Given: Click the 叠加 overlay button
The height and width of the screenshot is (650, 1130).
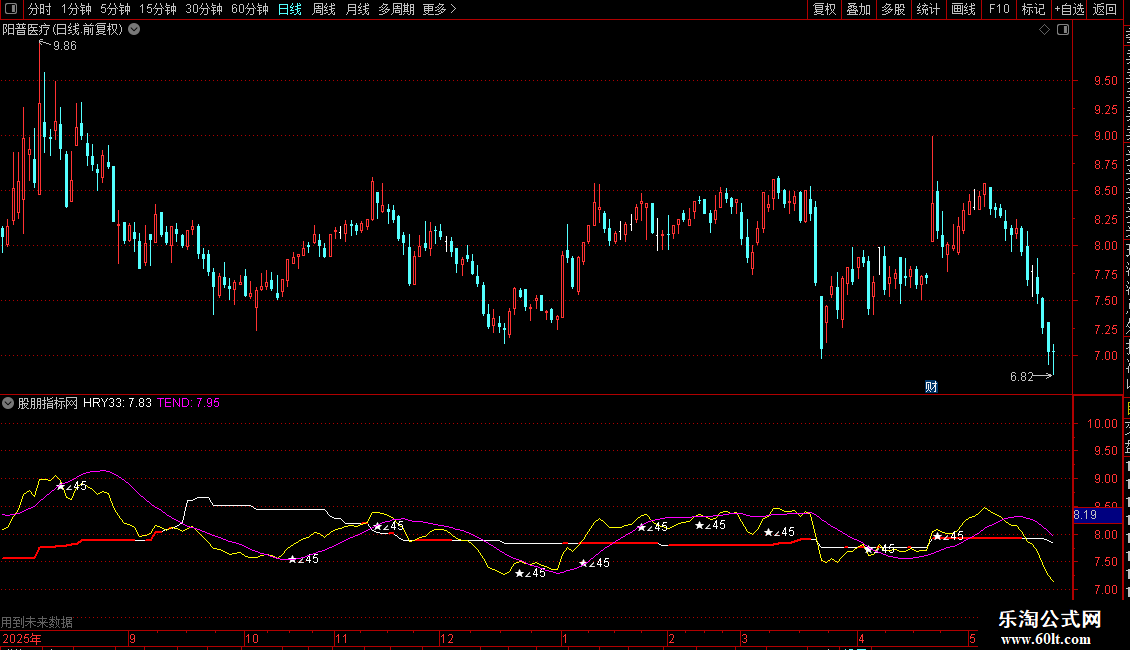Looking at the screenshot, I should click(859, 9).
